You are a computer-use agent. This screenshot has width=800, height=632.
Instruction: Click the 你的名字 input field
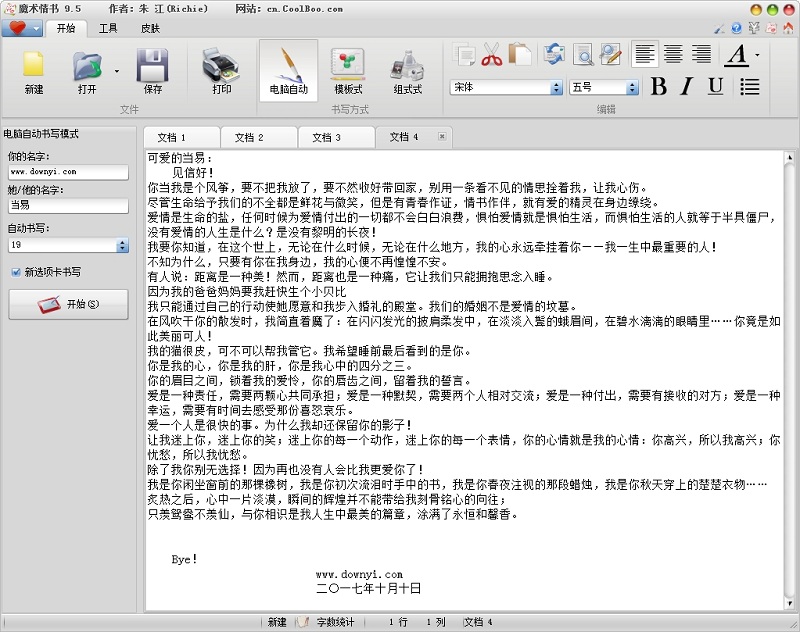(67, 171)
